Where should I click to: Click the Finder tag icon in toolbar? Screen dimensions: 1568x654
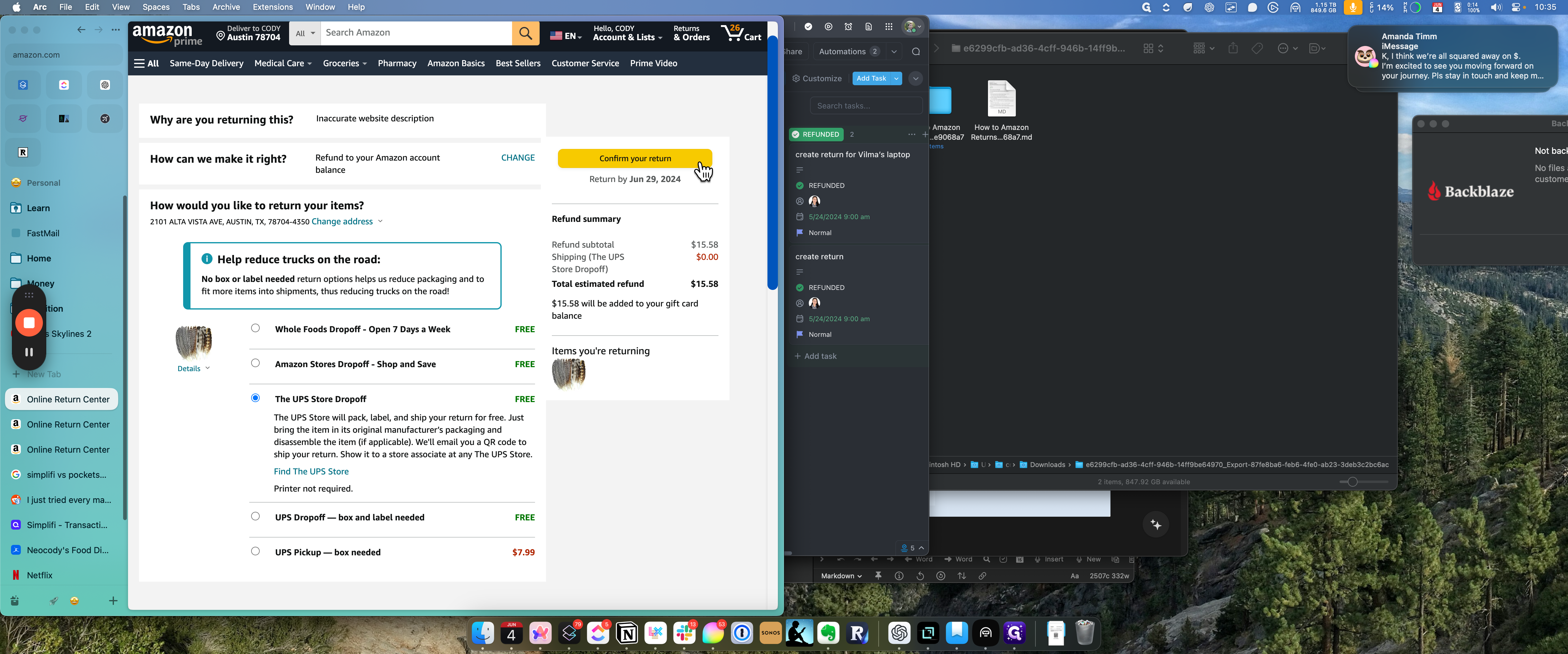tap(1257, 48)
